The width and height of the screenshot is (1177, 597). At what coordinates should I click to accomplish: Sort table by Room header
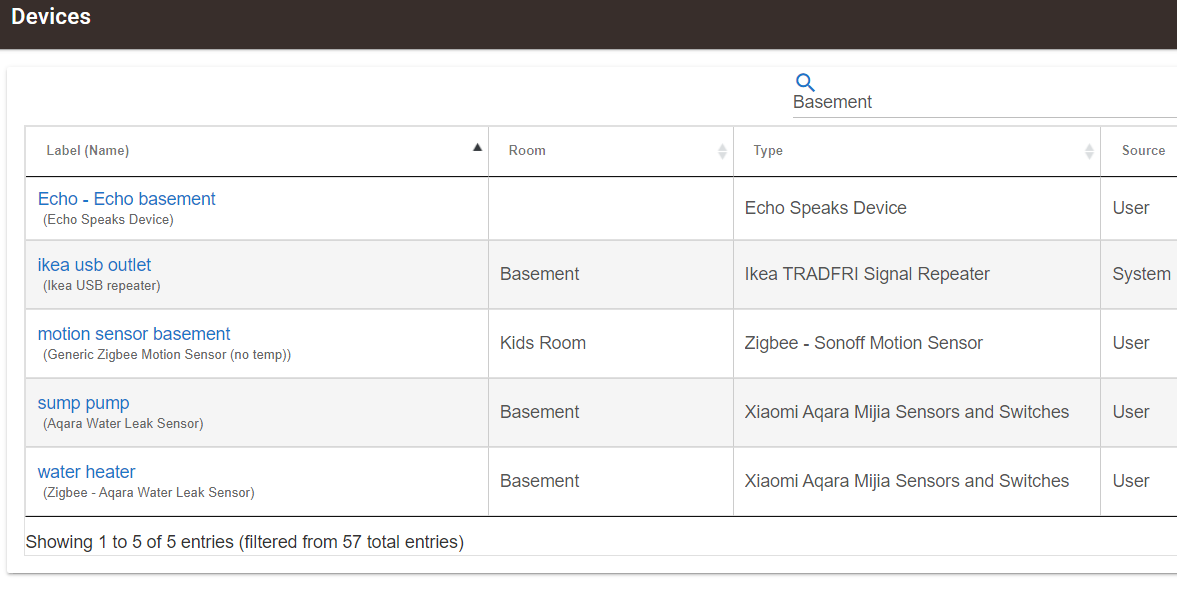527,150
